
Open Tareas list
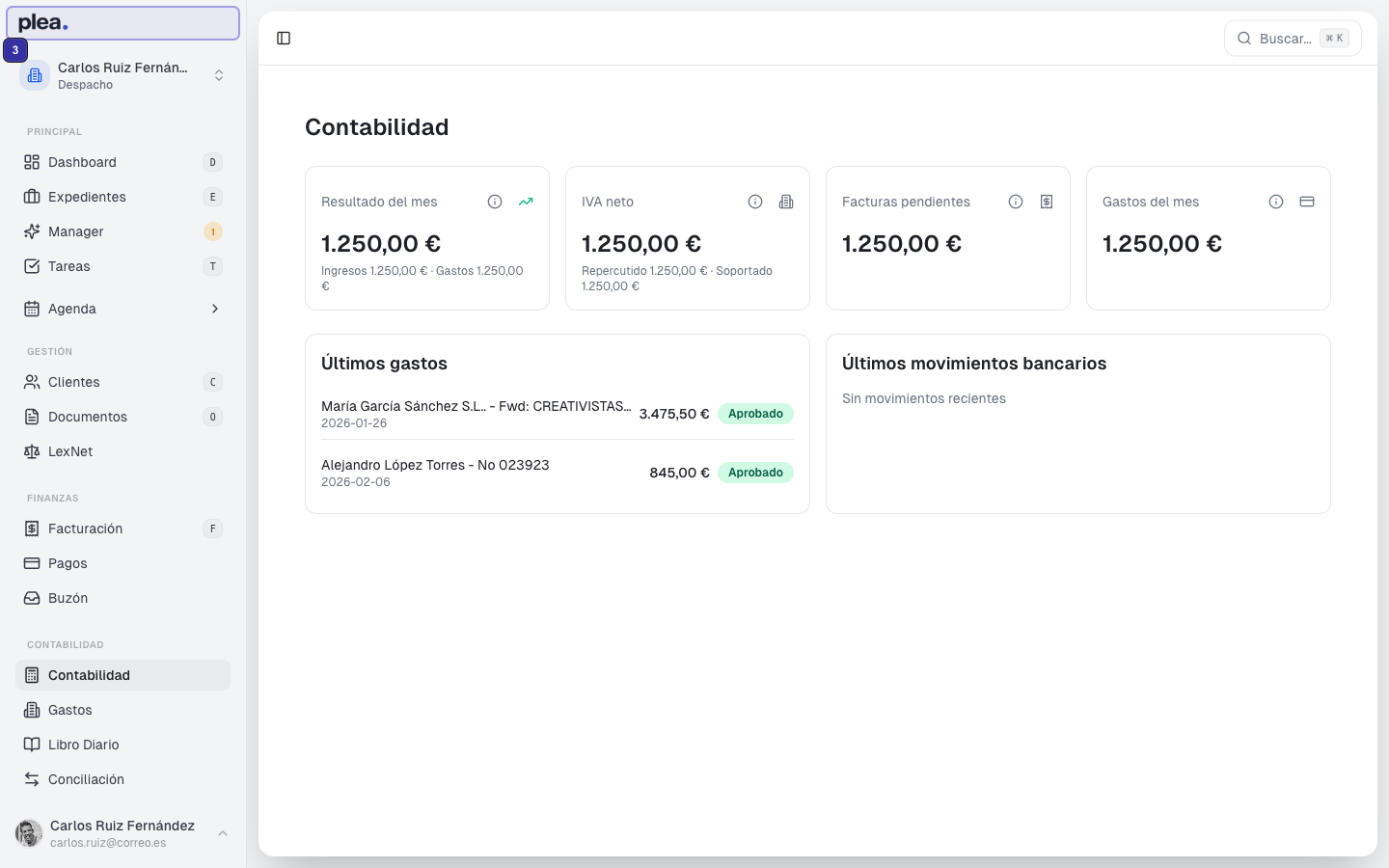pyautogui.click(x=123, y=266)
